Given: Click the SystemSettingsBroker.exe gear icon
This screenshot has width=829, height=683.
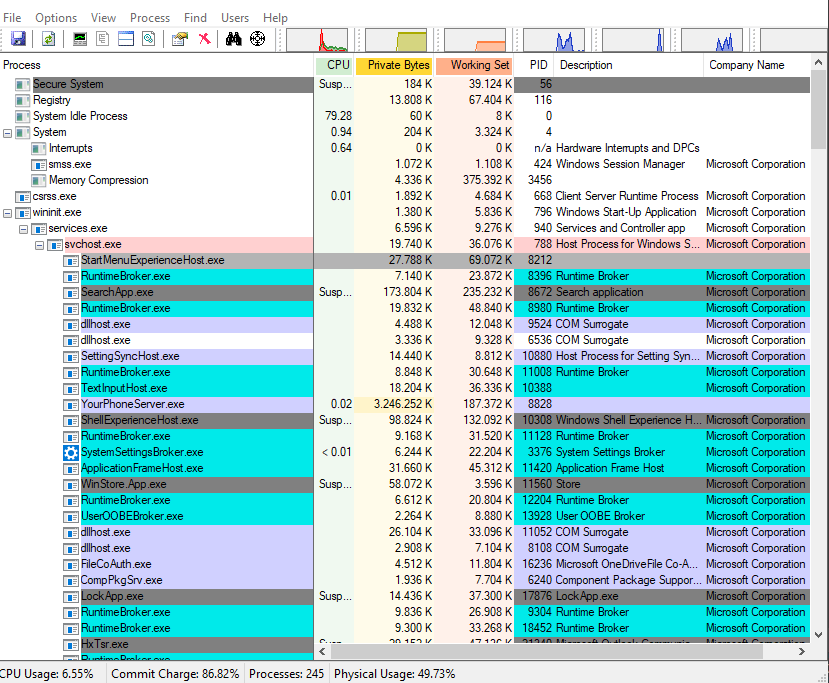Looking at the screenshot, I should (71, 453).
